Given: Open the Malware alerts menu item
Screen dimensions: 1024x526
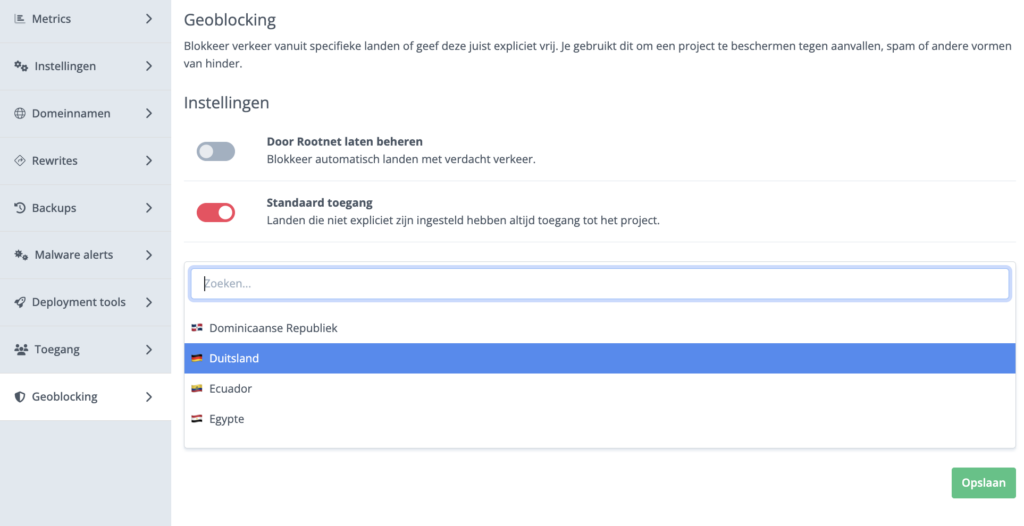Looking at the screenshot, I should pyautogui.click(x=73, y=255).
